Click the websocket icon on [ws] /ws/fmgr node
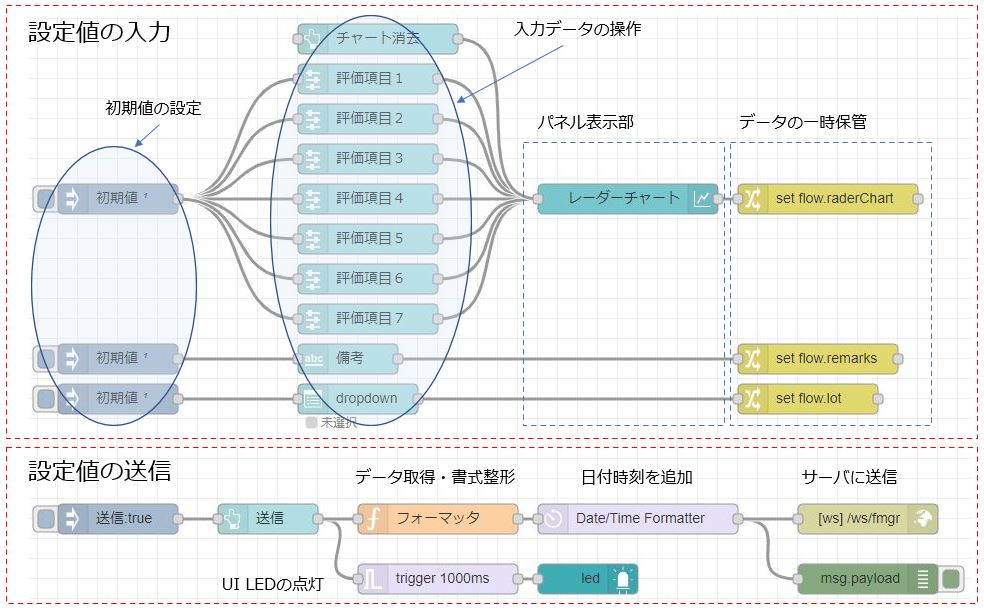Viewport: 984px width, 610px height. tap(923, 518)
